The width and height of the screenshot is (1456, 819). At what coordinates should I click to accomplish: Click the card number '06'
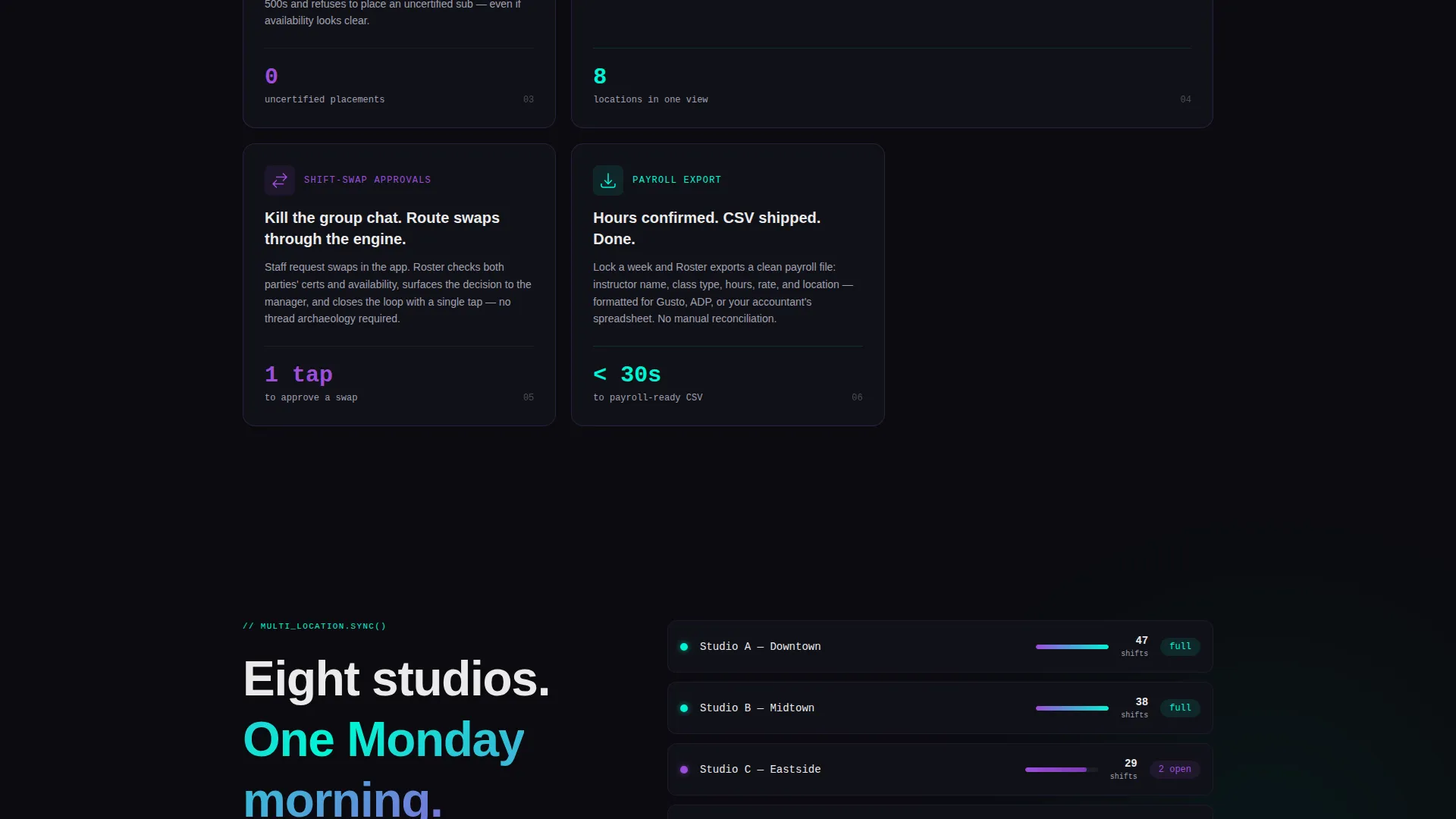tap(857, 398)
